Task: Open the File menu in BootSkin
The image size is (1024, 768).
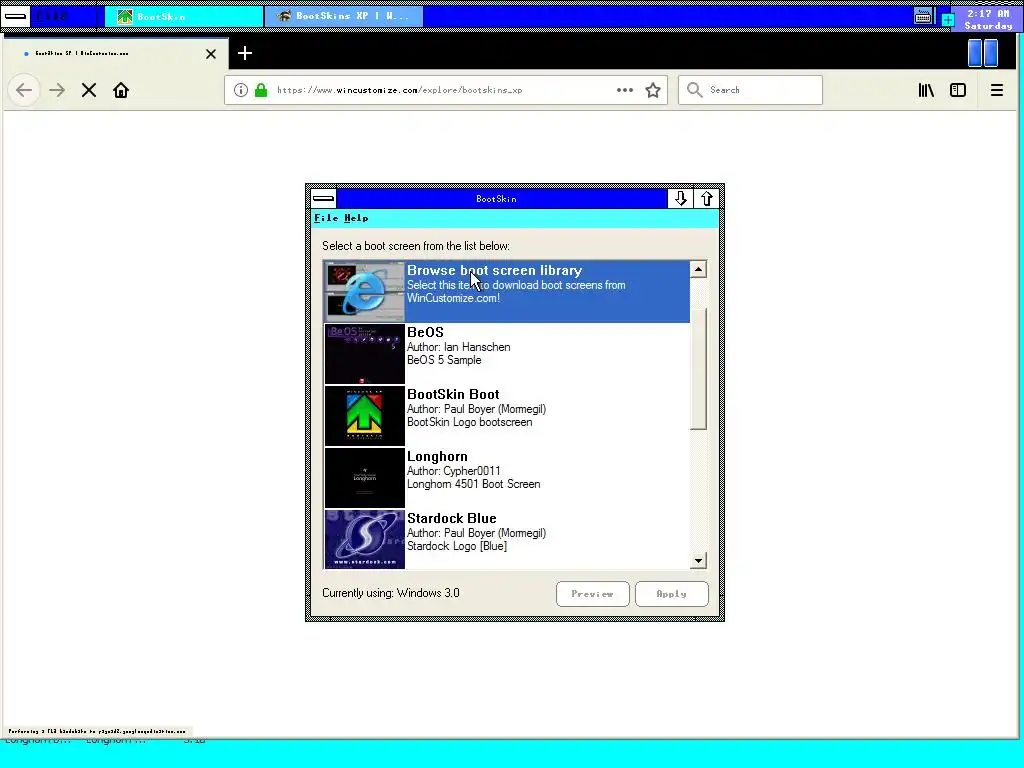Action: (326, 218)
